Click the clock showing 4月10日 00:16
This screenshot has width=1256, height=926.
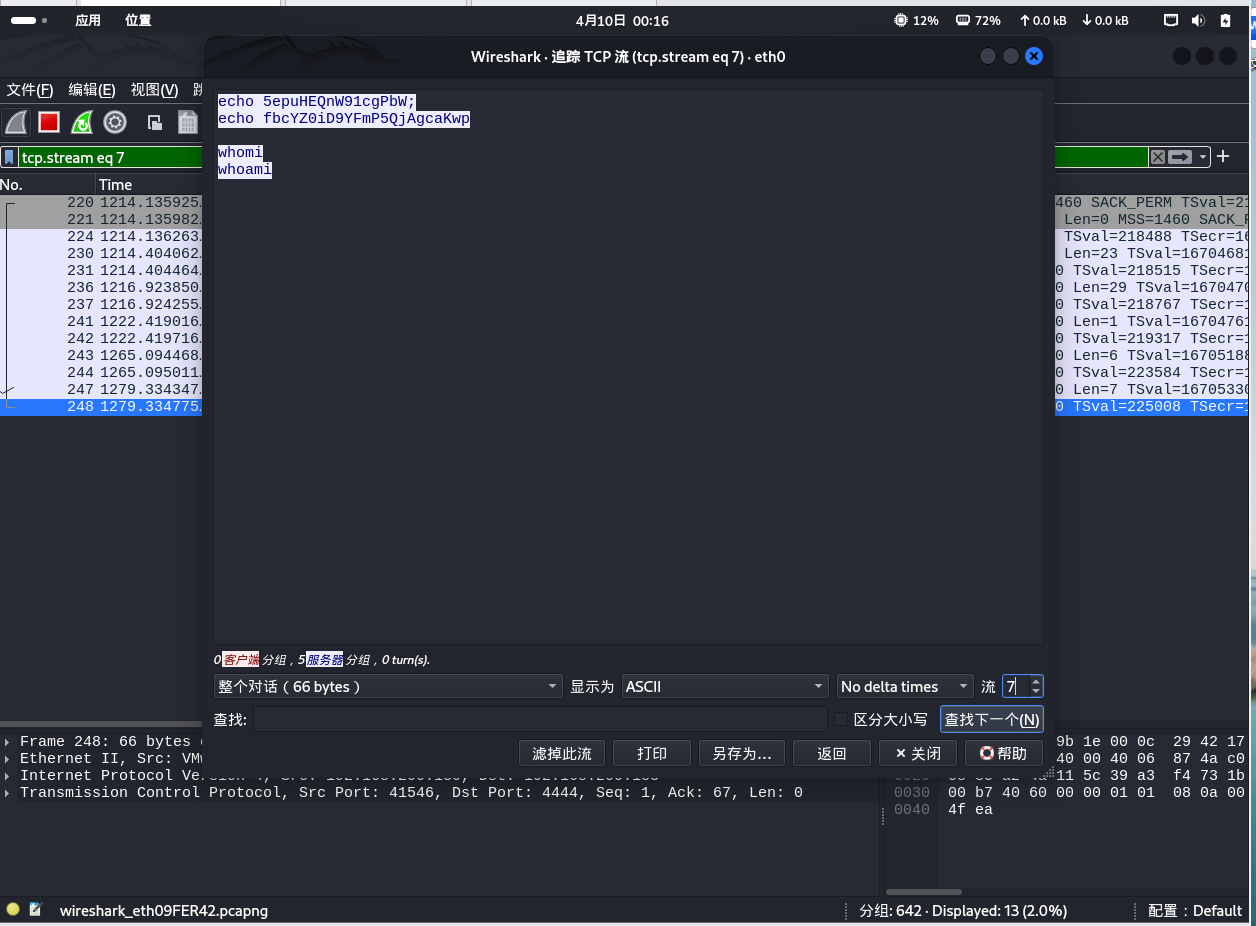pos(622,20)
